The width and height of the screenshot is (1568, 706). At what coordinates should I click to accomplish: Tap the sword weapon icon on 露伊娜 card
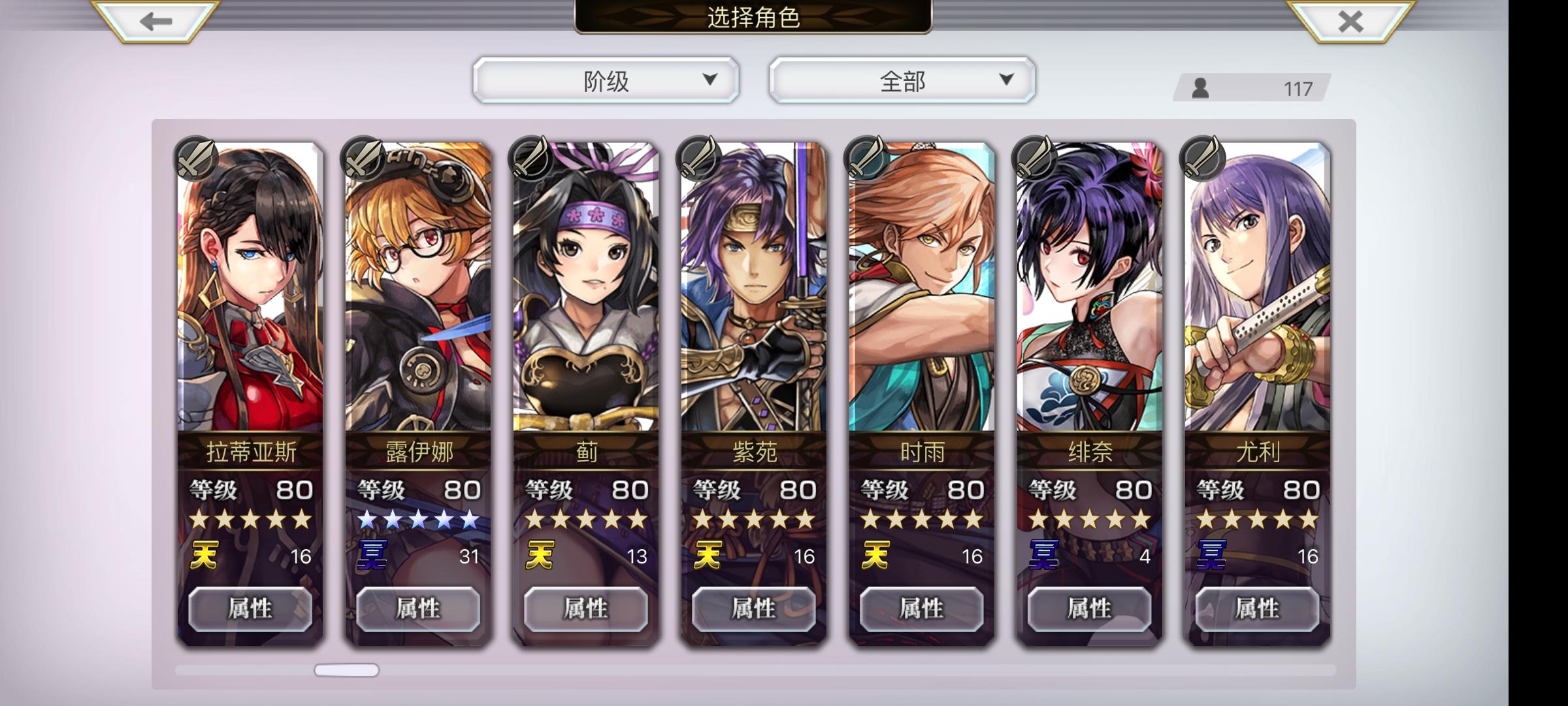point(363,159)
